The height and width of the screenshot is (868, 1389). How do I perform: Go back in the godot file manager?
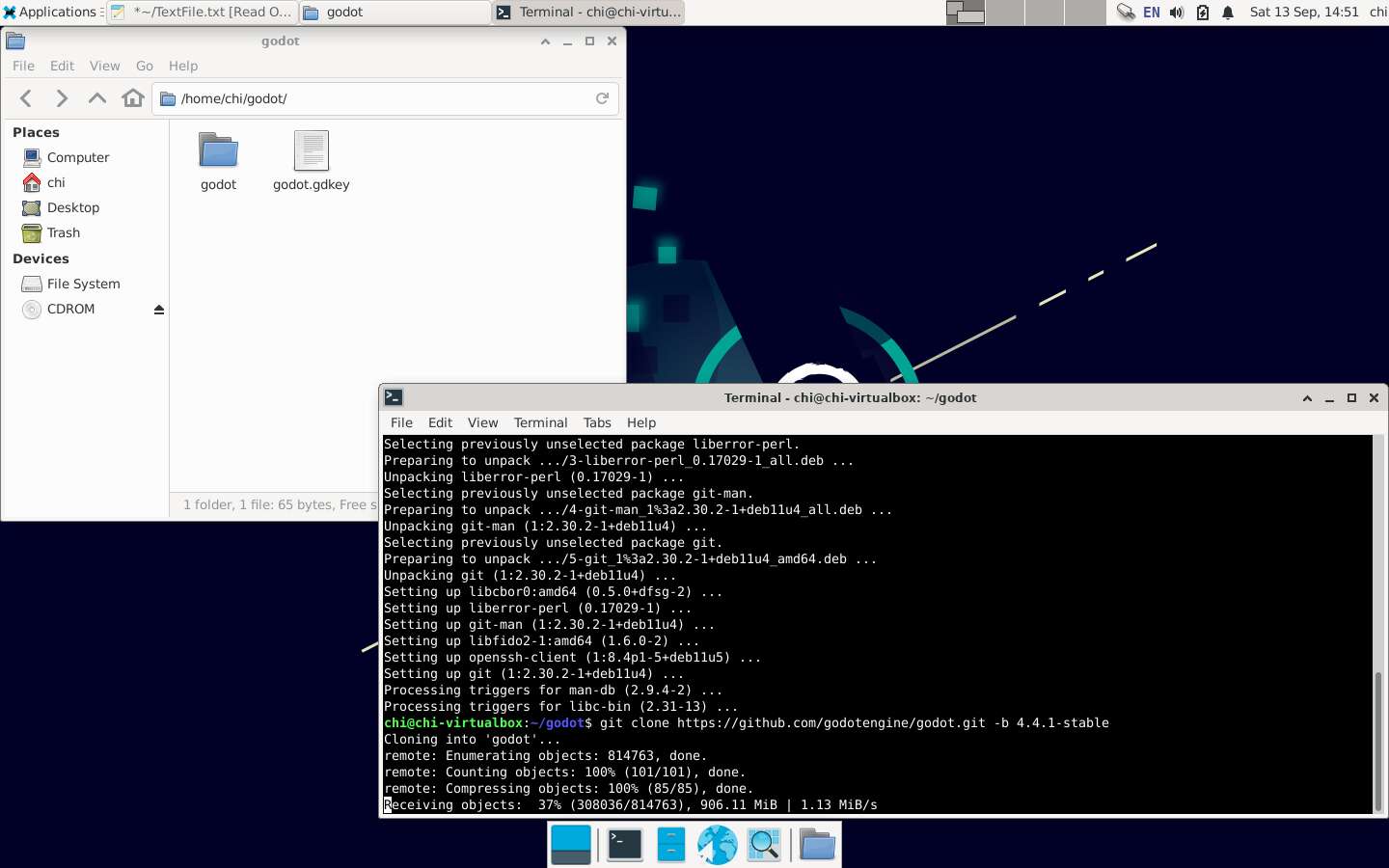click(26, 98)
